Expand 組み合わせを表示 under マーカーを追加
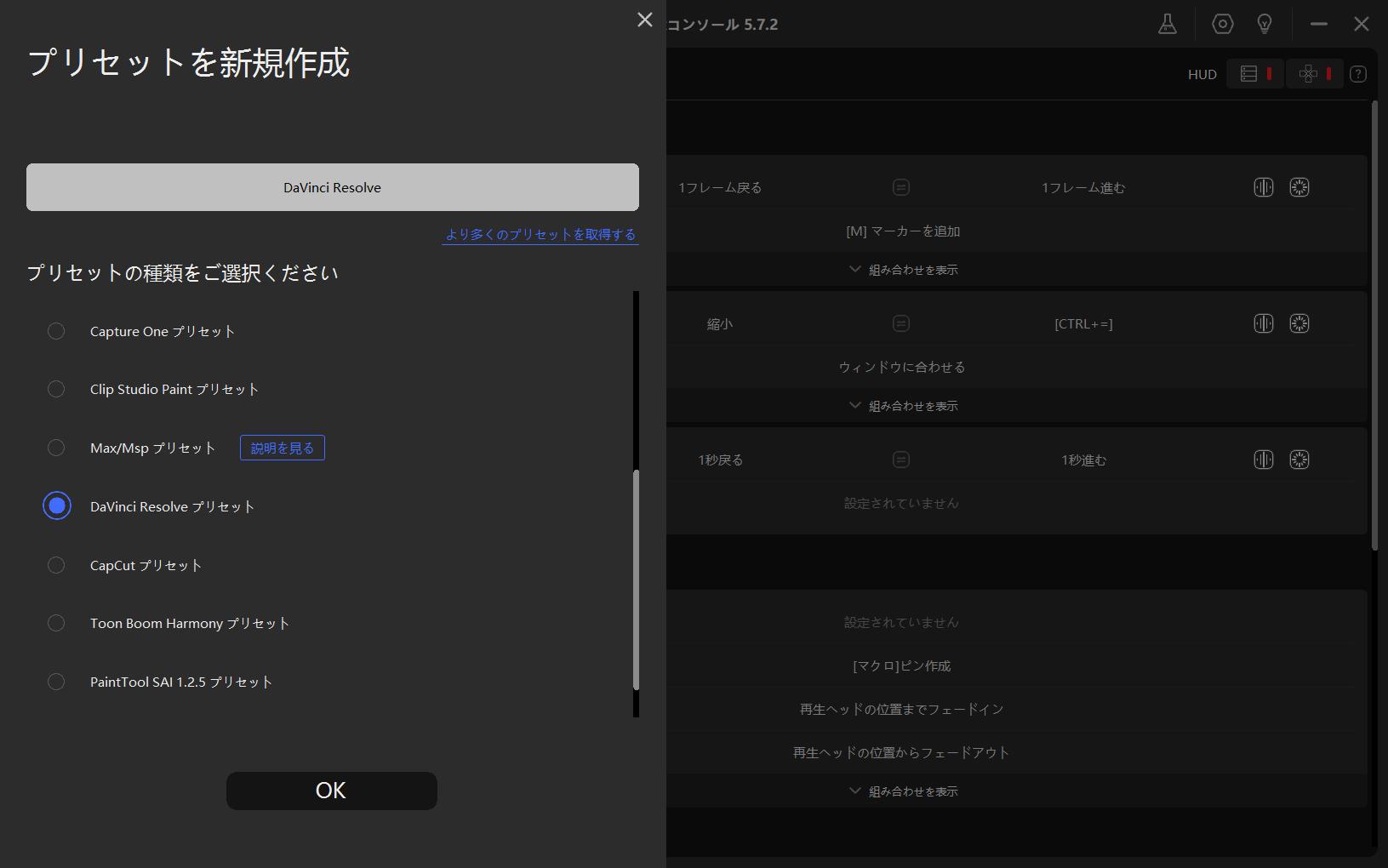Image resolution: width=1388 pixels, height=868 pixels. point(903,270)
